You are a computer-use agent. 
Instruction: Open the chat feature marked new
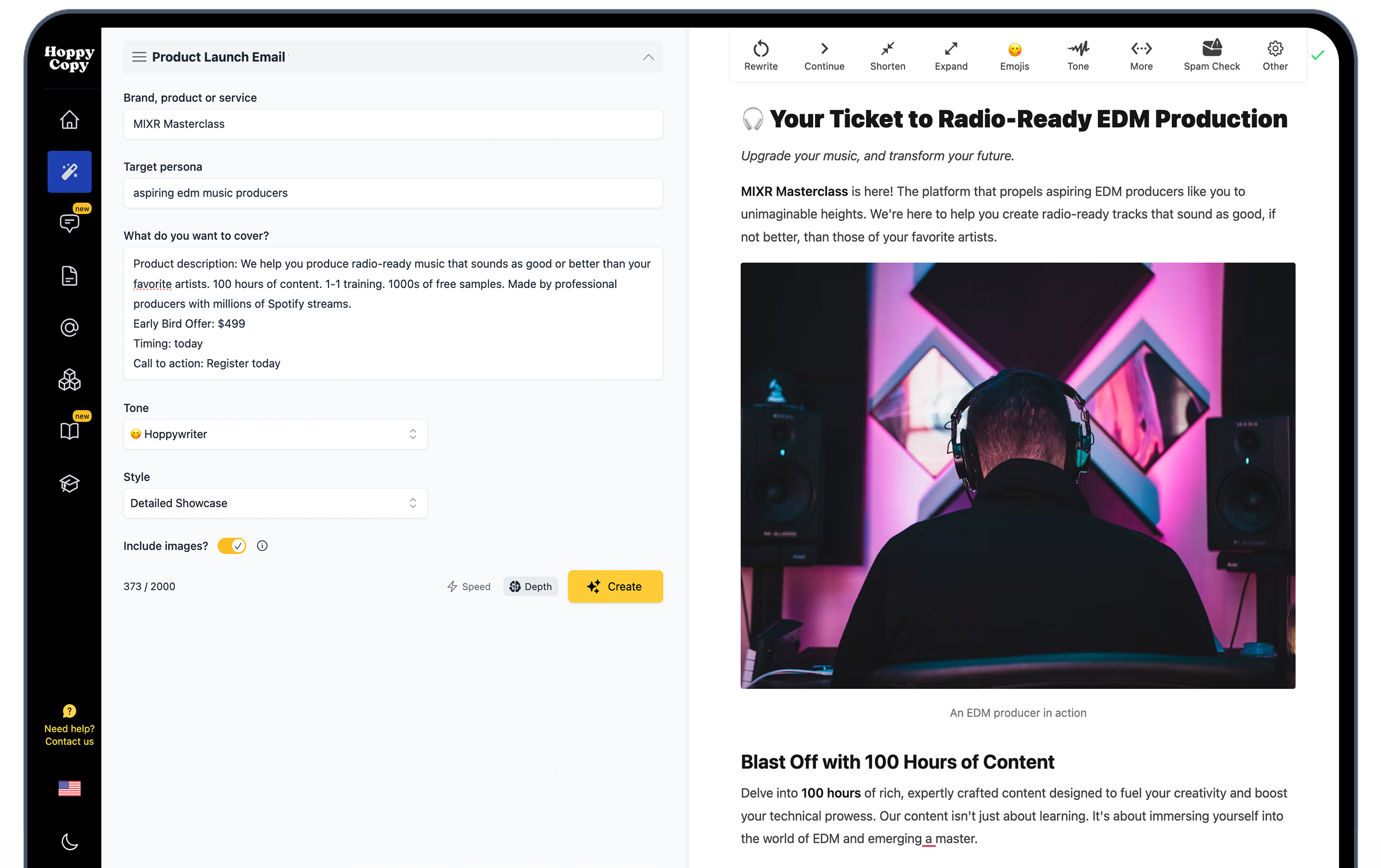point(69,223)
